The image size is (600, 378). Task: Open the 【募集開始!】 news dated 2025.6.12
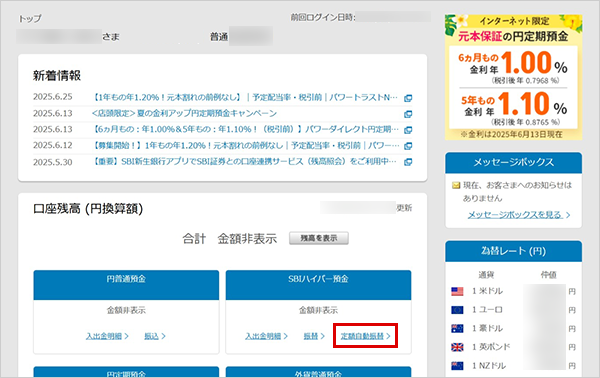click(245, 145)
